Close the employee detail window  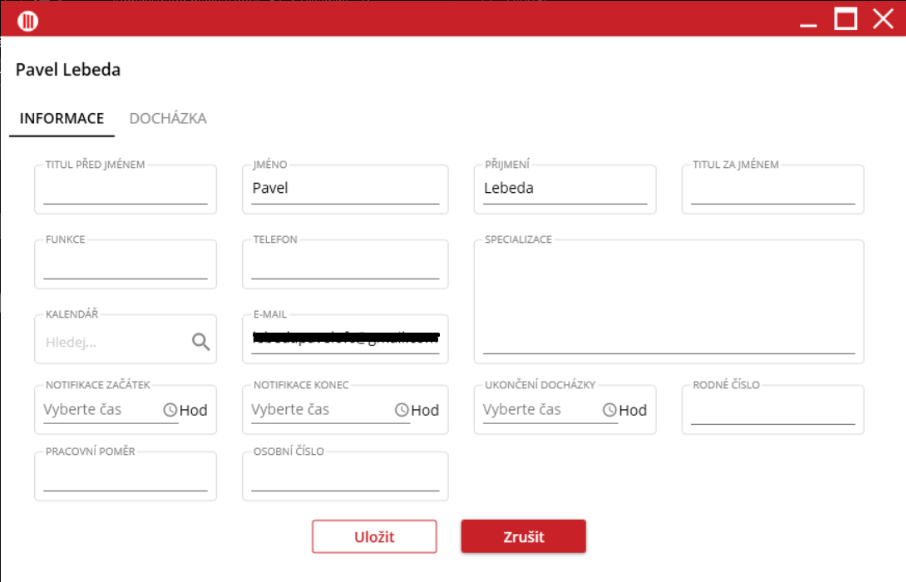point(882,19)
